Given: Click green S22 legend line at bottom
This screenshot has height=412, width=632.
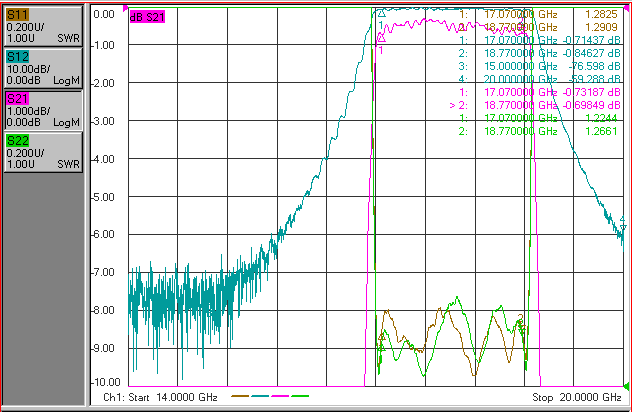Looking at the screenshot, I should click(300, 396).
